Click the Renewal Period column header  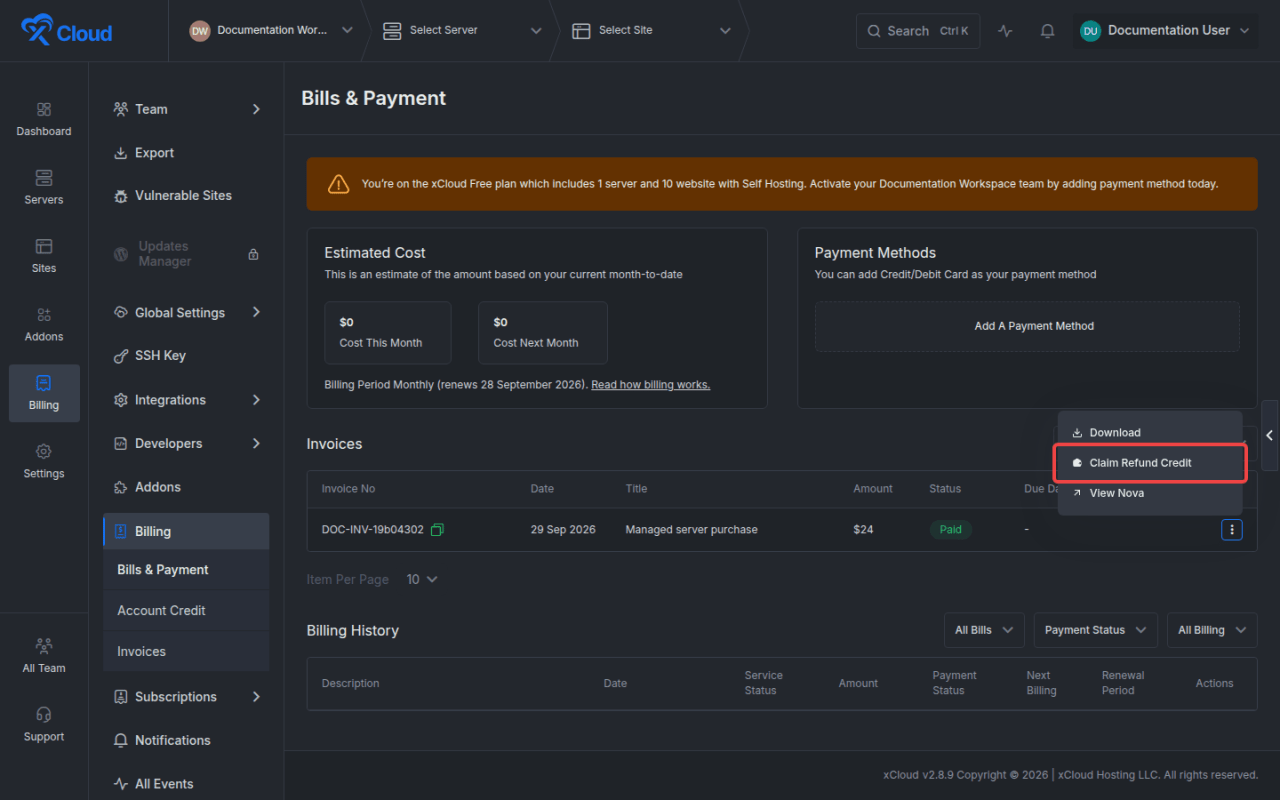1123,683
